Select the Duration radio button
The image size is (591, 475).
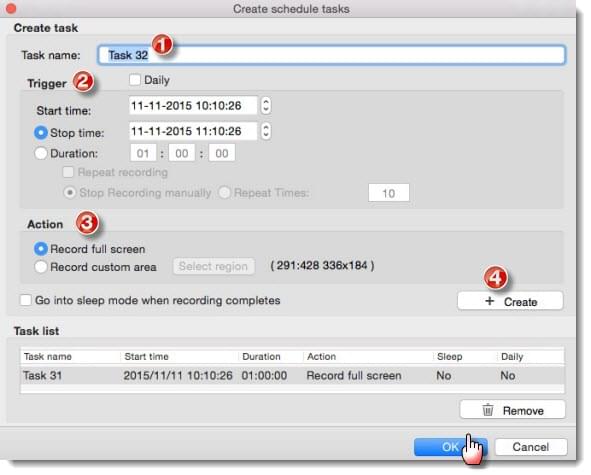point(41,153)
